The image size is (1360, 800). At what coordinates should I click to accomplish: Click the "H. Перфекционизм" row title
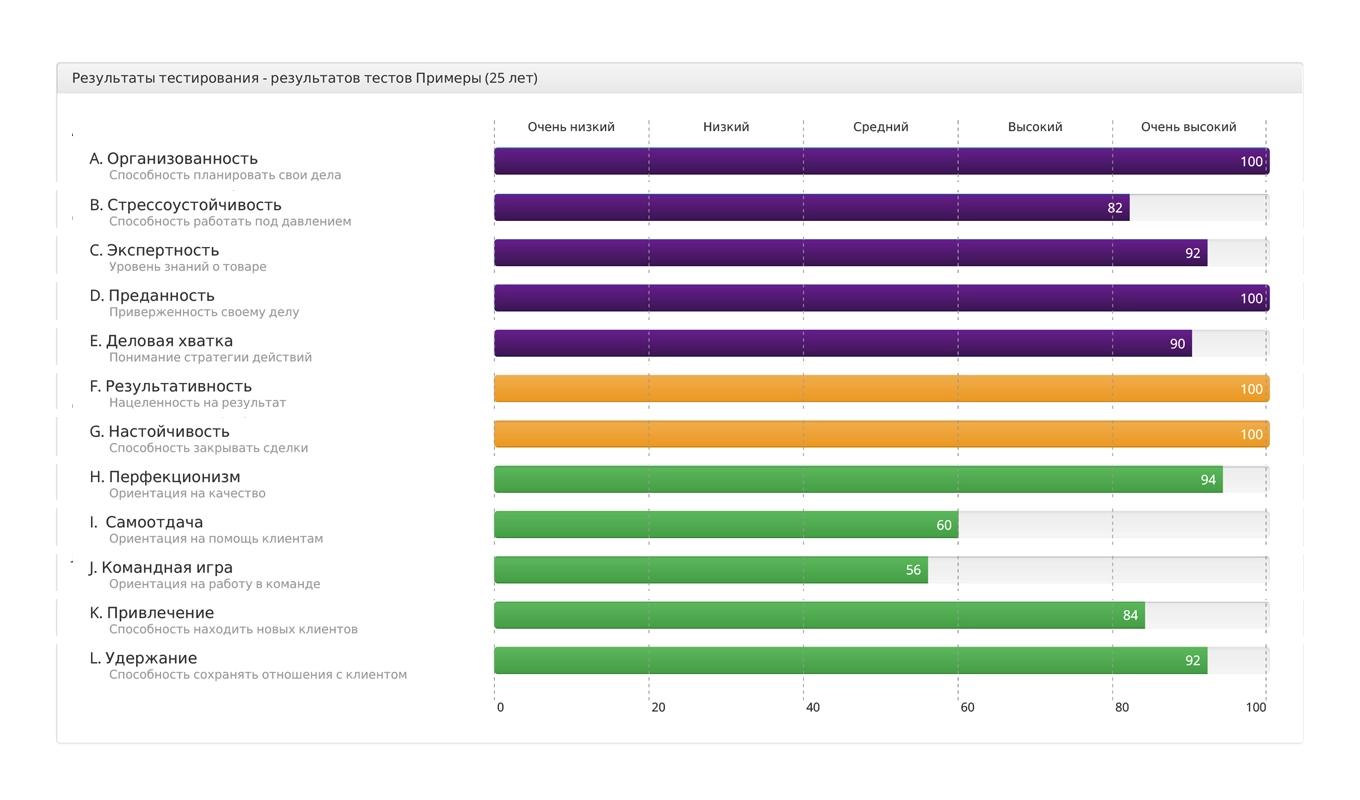pyautogui.click(x=165, y=477)
